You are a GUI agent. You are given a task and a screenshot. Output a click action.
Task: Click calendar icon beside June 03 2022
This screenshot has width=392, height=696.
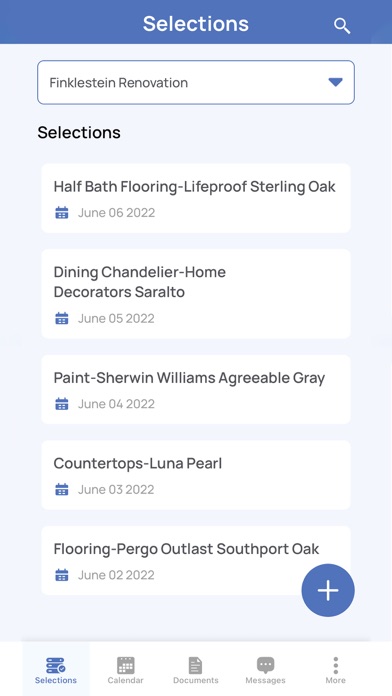click(x=62, y=489)
